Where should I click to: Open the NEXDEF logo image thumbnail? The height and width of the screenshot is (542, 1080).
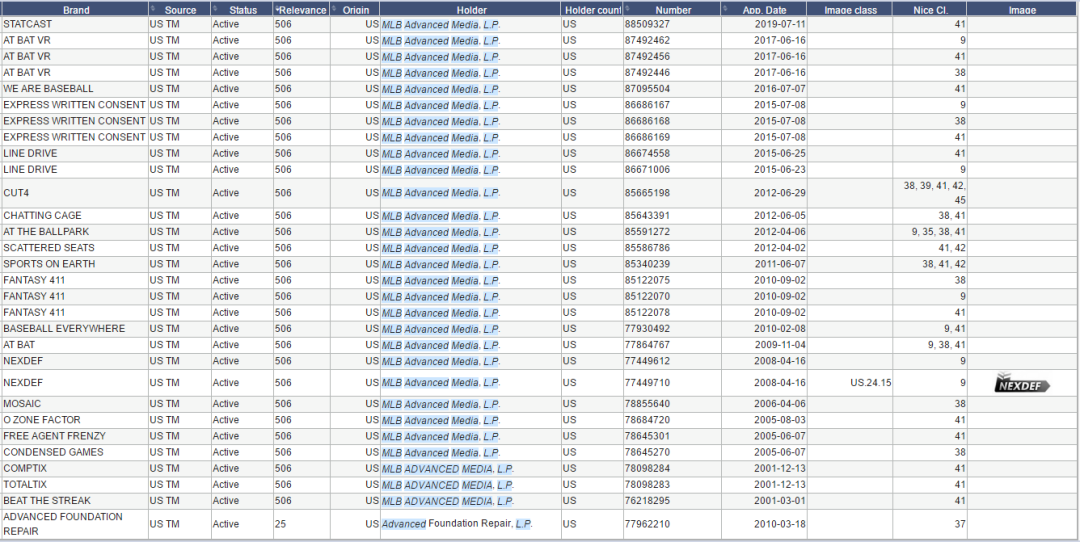click(1022, 383)
